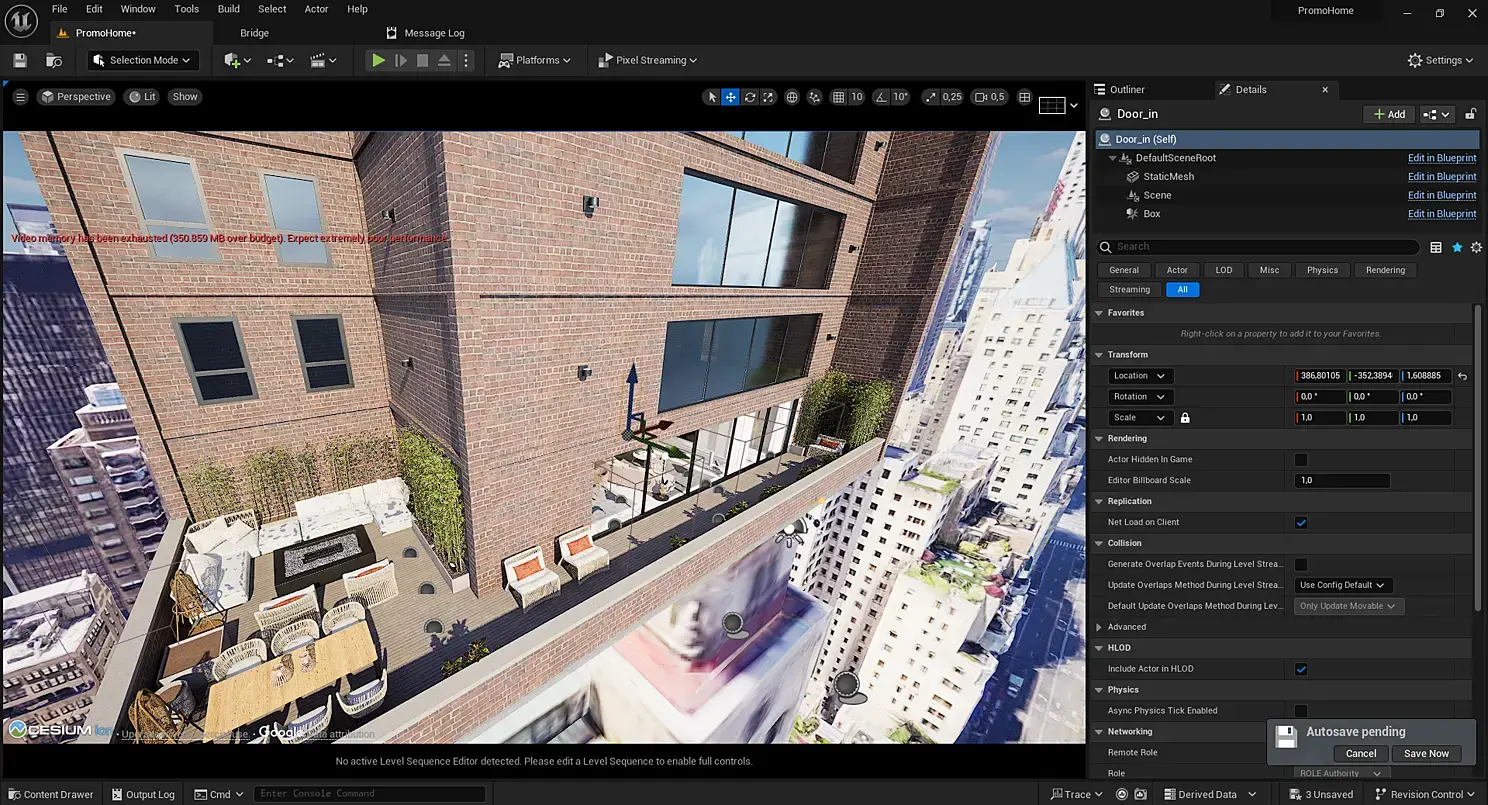
Task: Click the Editor Billboard Scale value field
Action: point(1341,481)
